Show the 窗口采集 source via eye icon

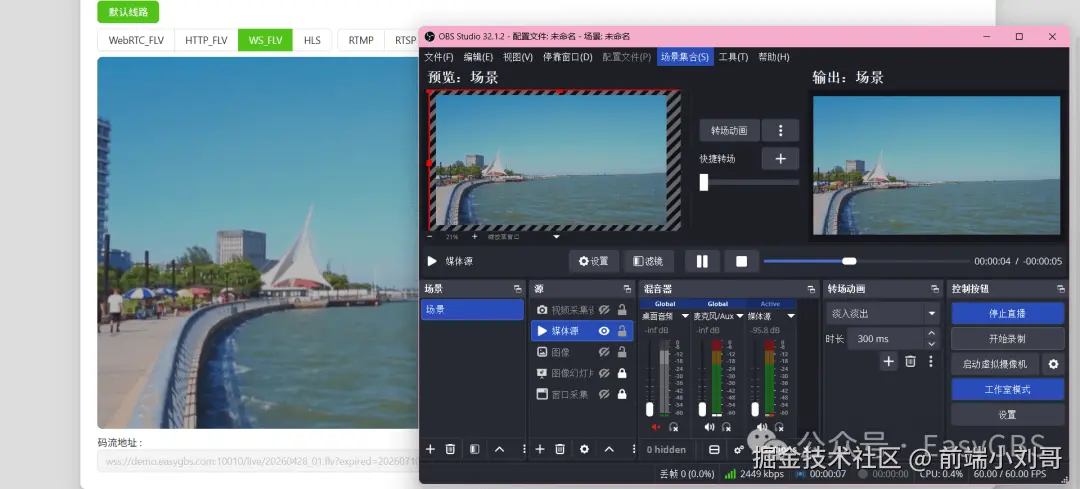pos(604,395)
